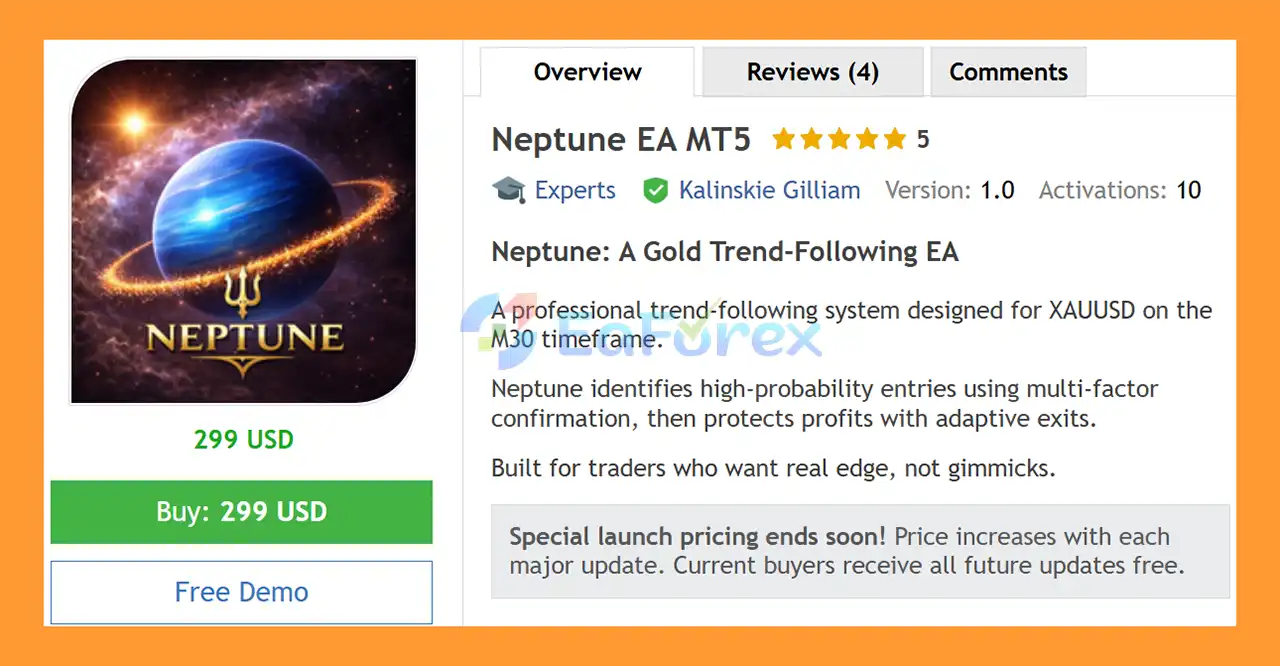Screen dimensions: 1280x666
Task: Select the fifth rating star
Action: point(894,140)
